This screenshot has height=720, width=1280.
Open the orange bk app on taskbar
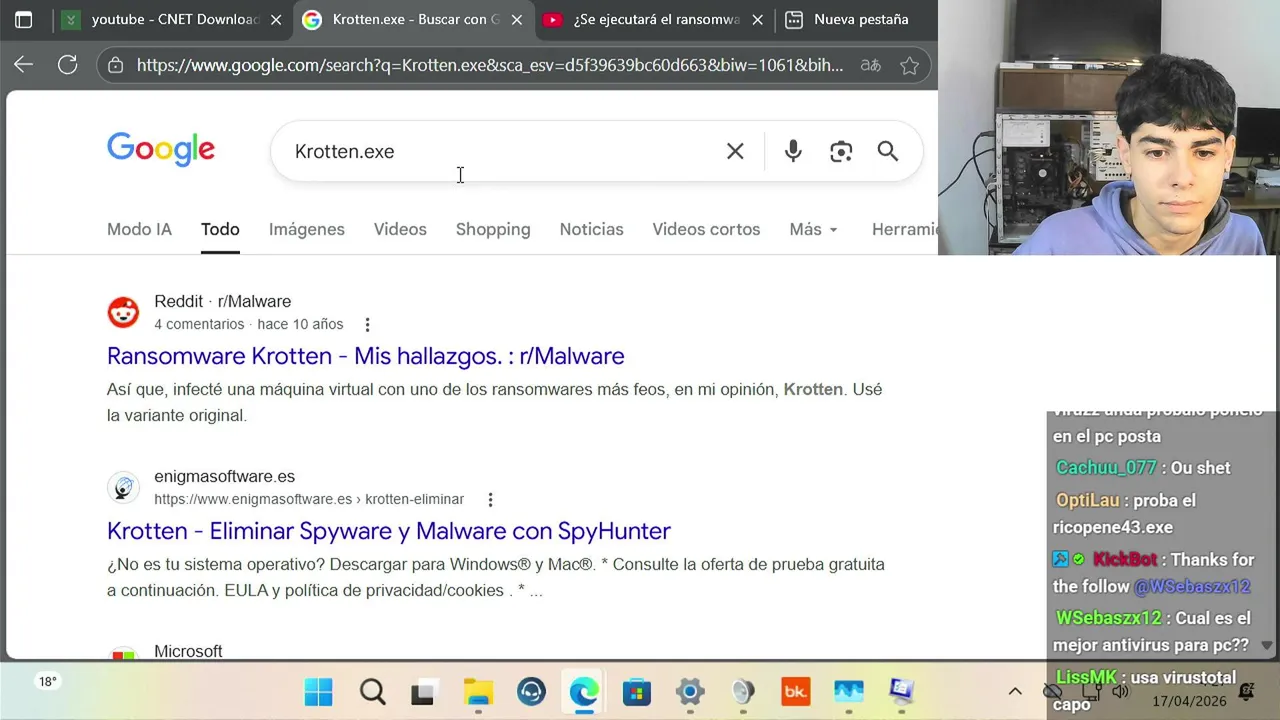coord(795,691)
